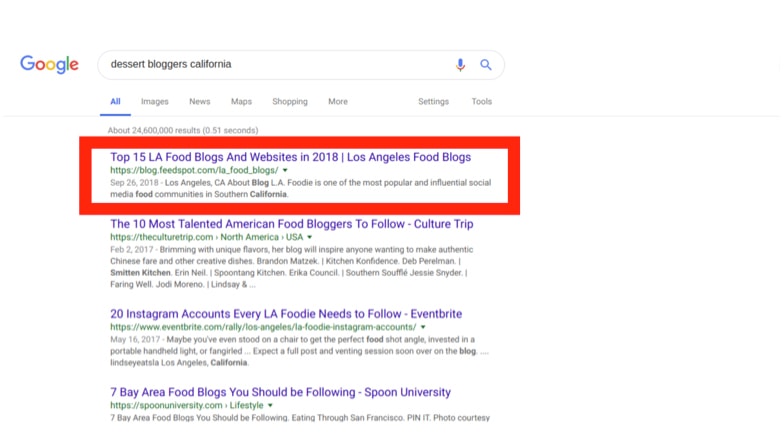Click the theculturetrip.com breadcrumb URL
784x442 pixels.
pos(206,237)
